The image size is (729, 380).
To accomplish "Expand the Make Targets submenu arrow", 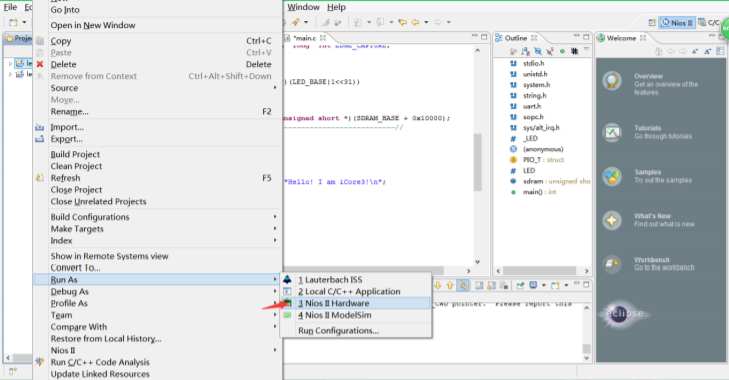I will (x=275, y=229).
